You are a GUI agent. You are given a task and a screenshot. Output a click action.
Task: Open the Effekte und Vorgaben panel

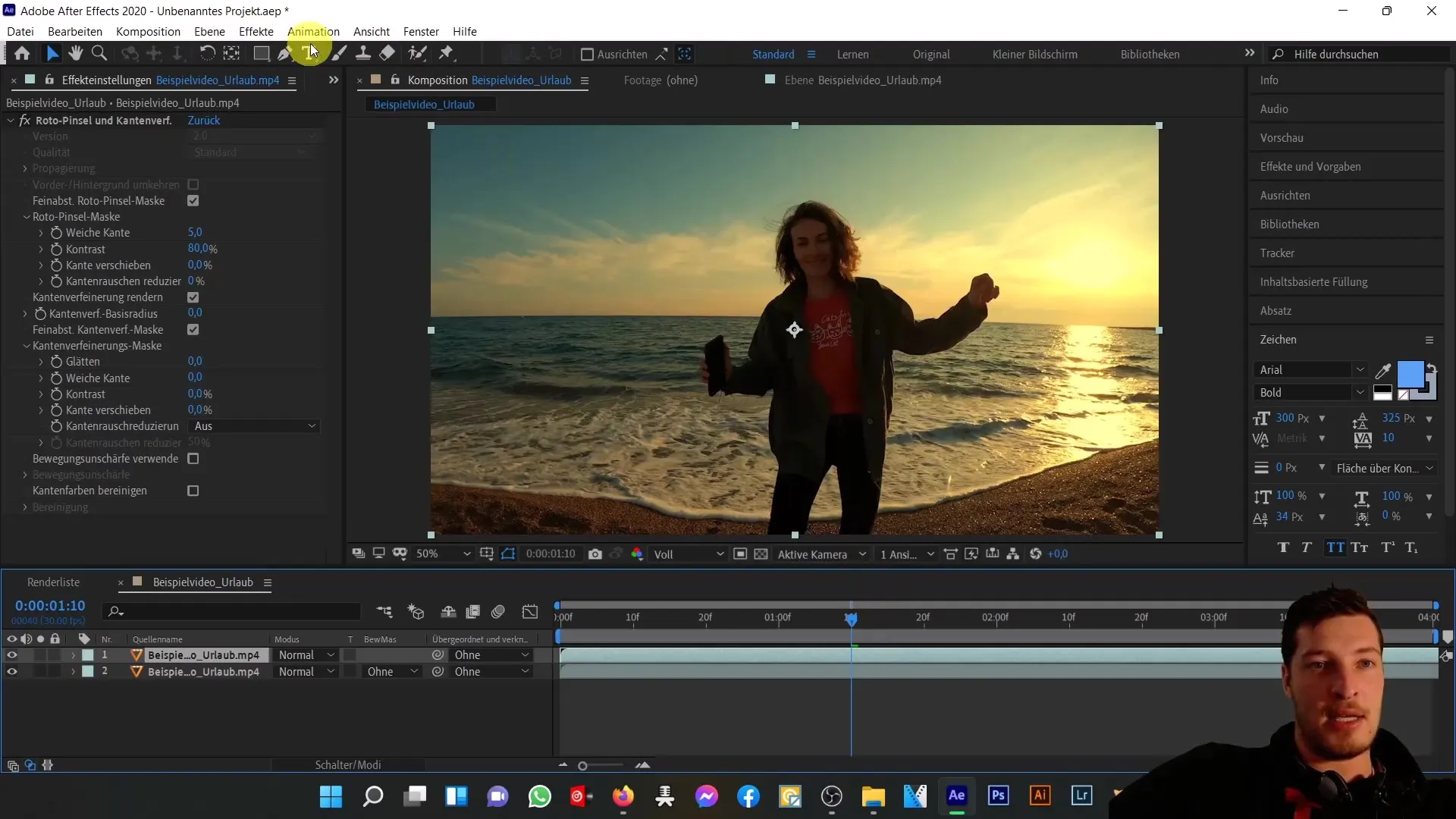(x=1310, y=167)
